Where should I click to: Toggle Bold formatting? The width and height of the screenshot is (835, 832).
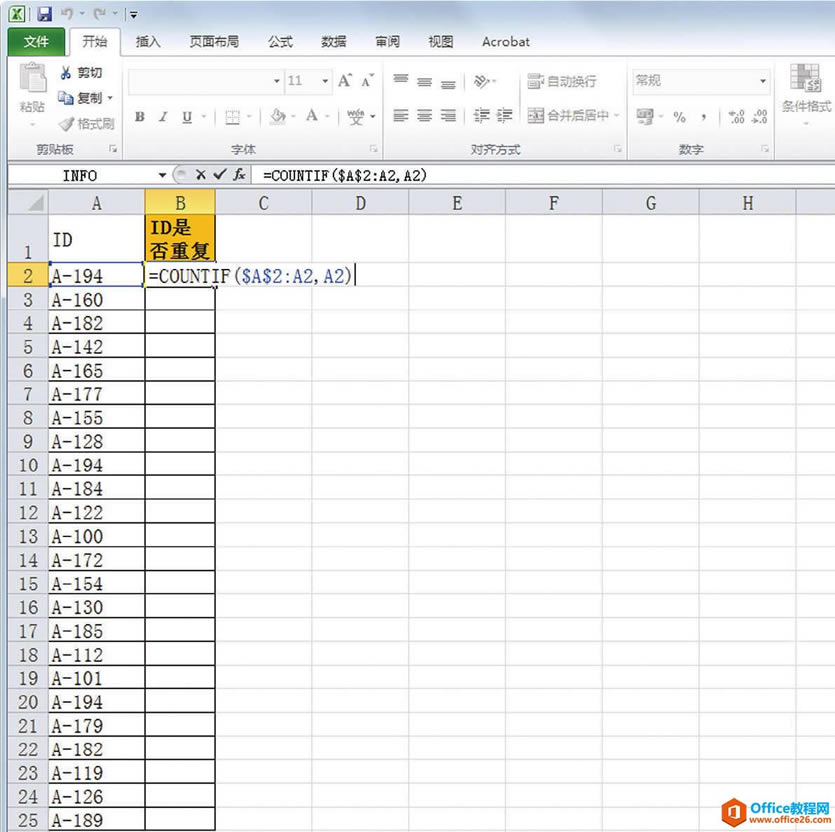click(x=140, y=116)
